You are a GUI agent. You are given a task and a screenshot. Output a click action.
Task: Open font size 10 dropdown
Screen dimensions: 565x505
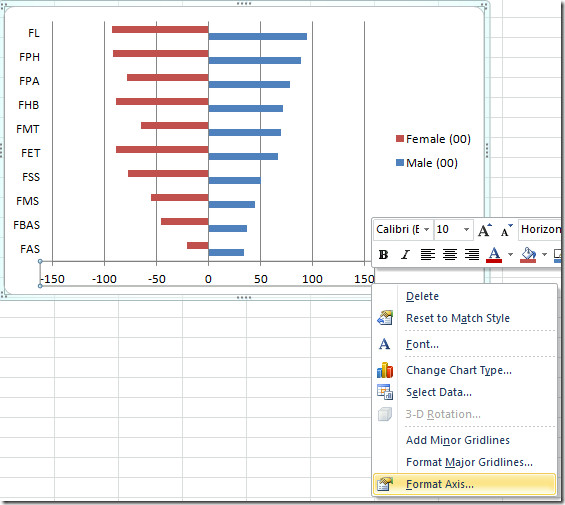[466, 230]
